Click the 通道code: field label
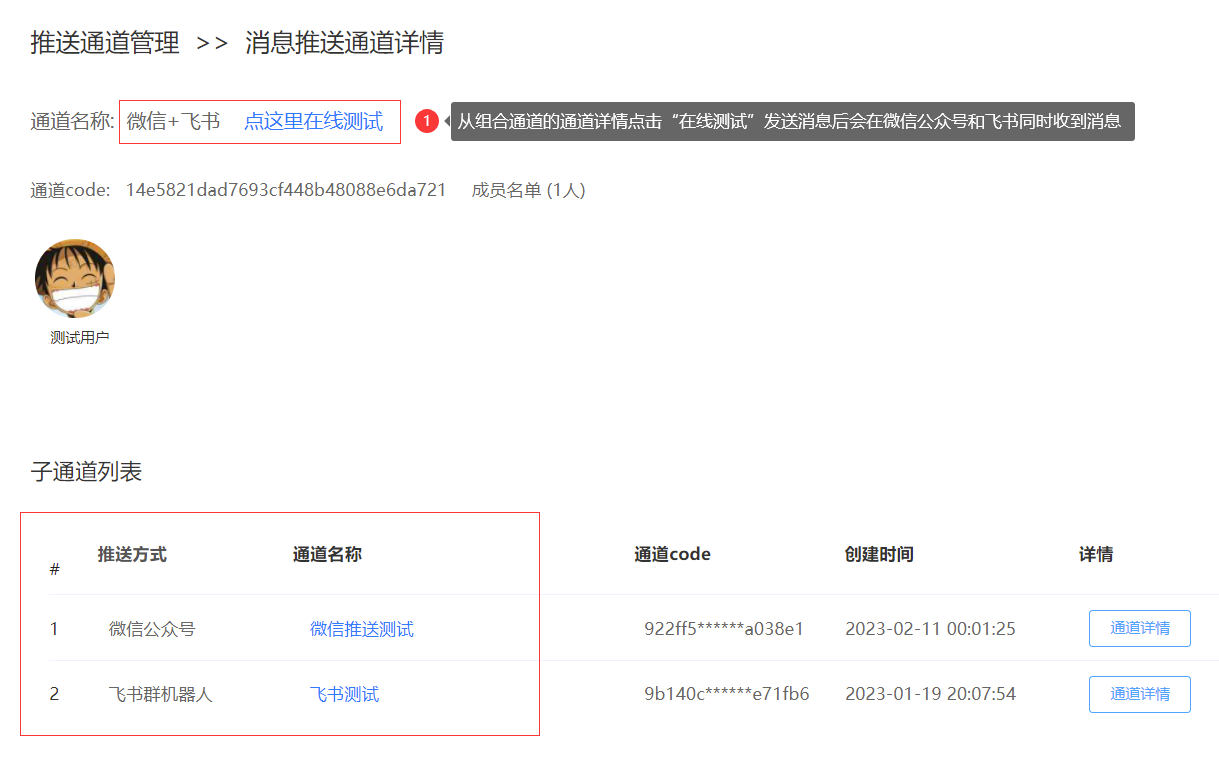Screen dimensions: 1219x772 tap(70, 190)
